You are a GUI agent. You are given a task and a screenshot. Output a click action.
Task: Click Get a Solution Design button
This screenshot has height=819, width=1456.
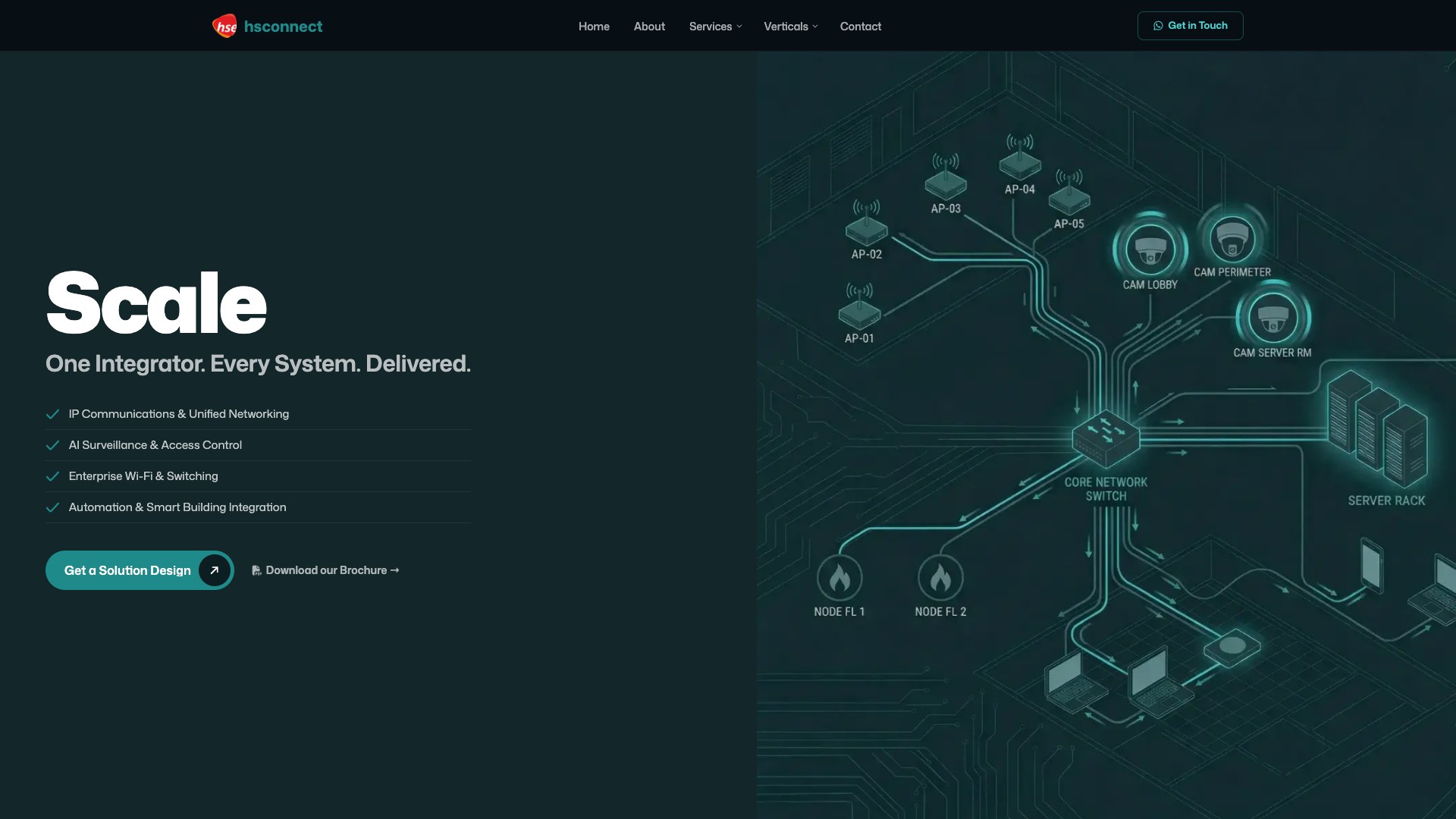click(x=127, y=570)
